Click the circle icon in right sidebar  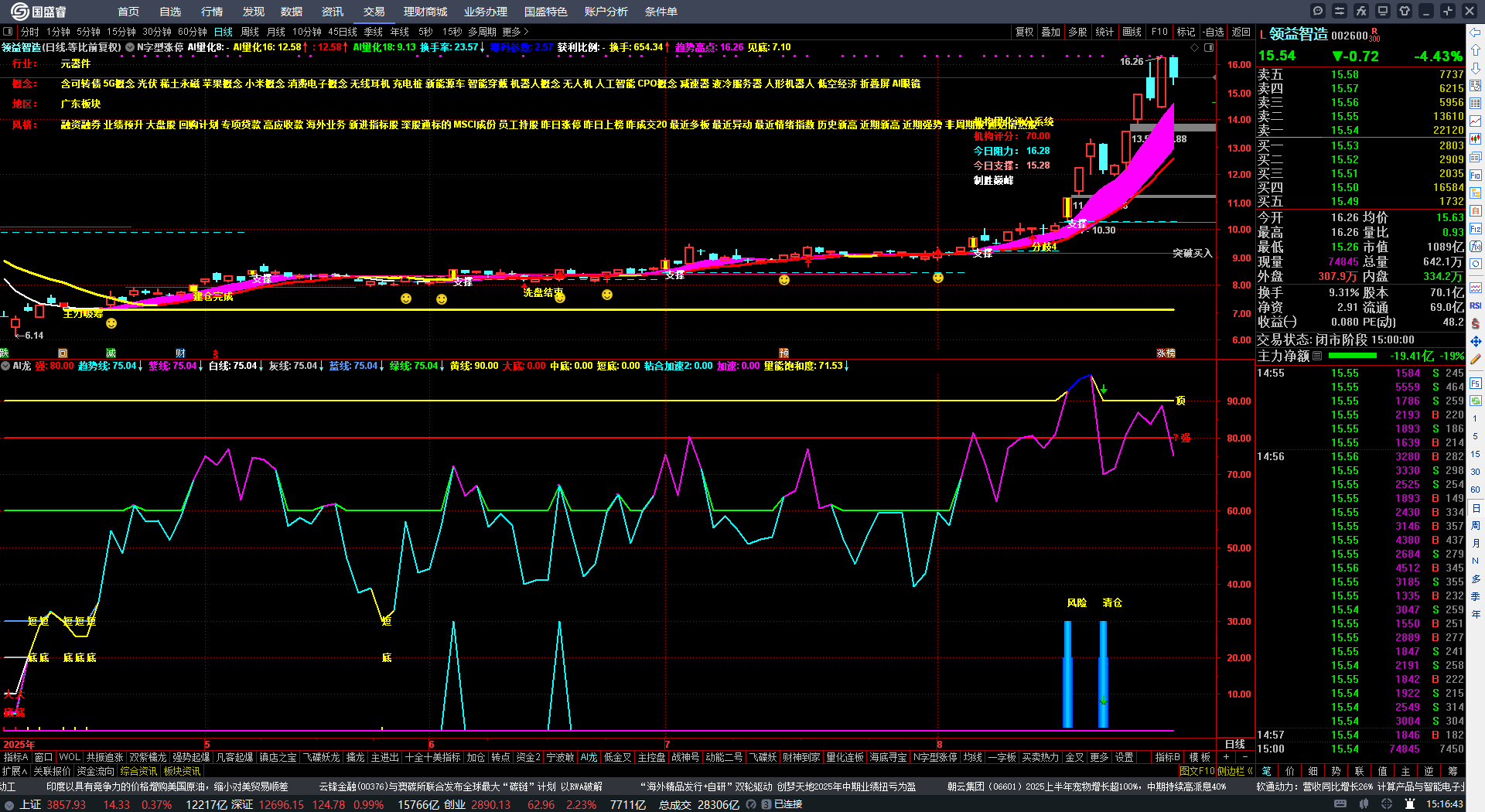pyautogui.click(x=1476, y=264)
